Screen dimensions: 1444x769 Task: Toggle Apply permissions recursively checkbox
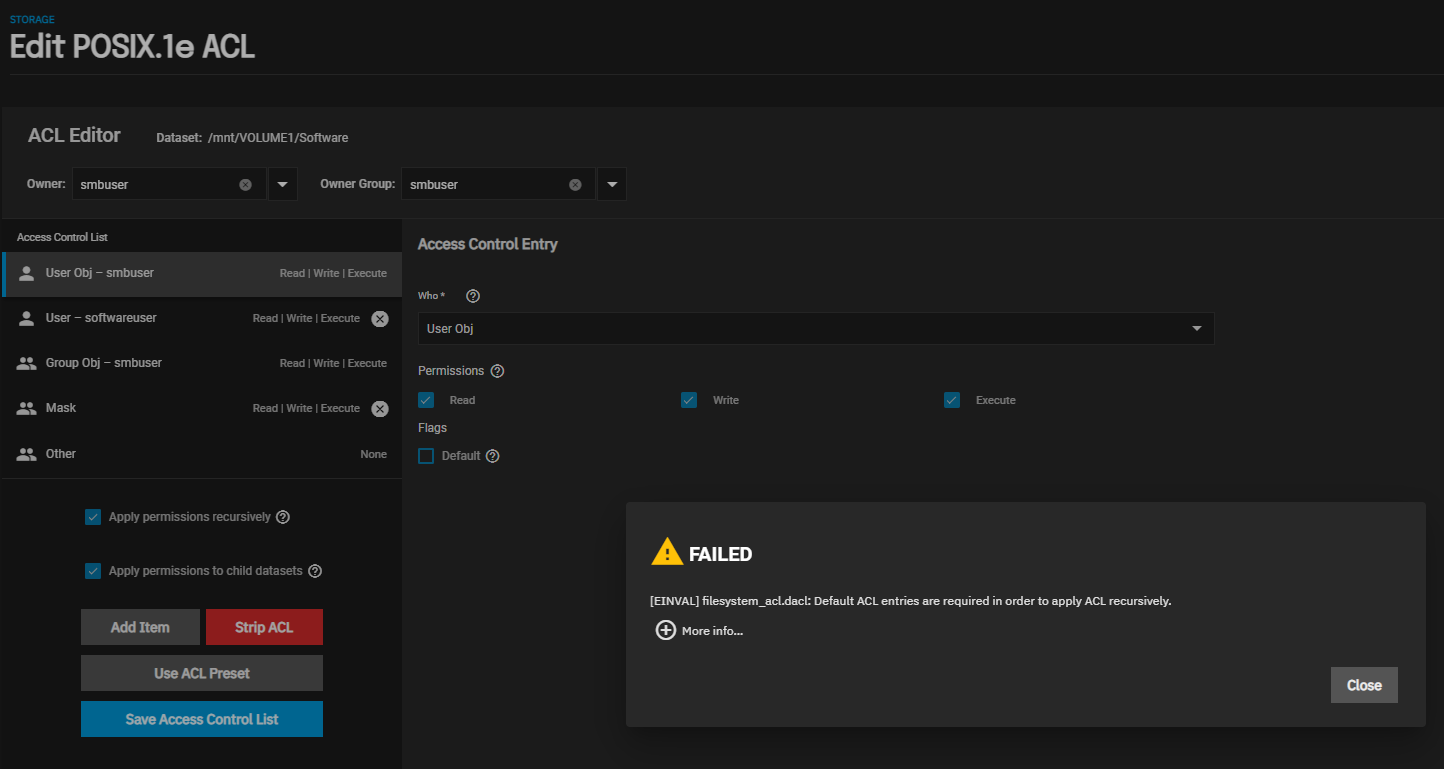click(x=93, y=517)
